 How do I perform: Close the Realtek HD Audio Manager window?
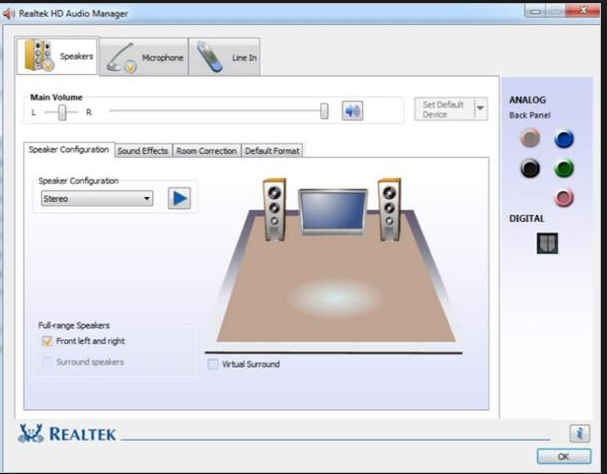point(583,11)
